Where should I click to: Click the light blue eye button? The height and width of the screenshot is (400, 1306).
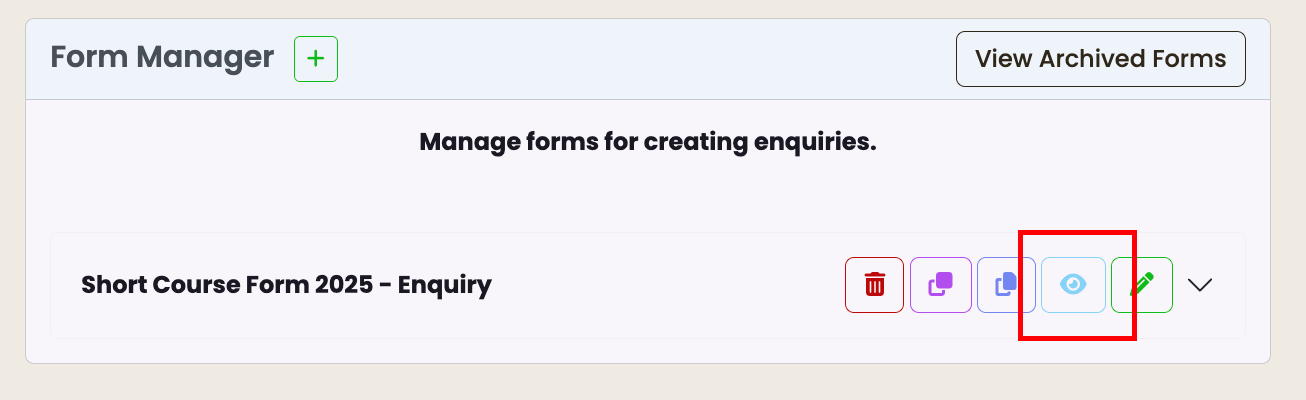coord(1073,285)
